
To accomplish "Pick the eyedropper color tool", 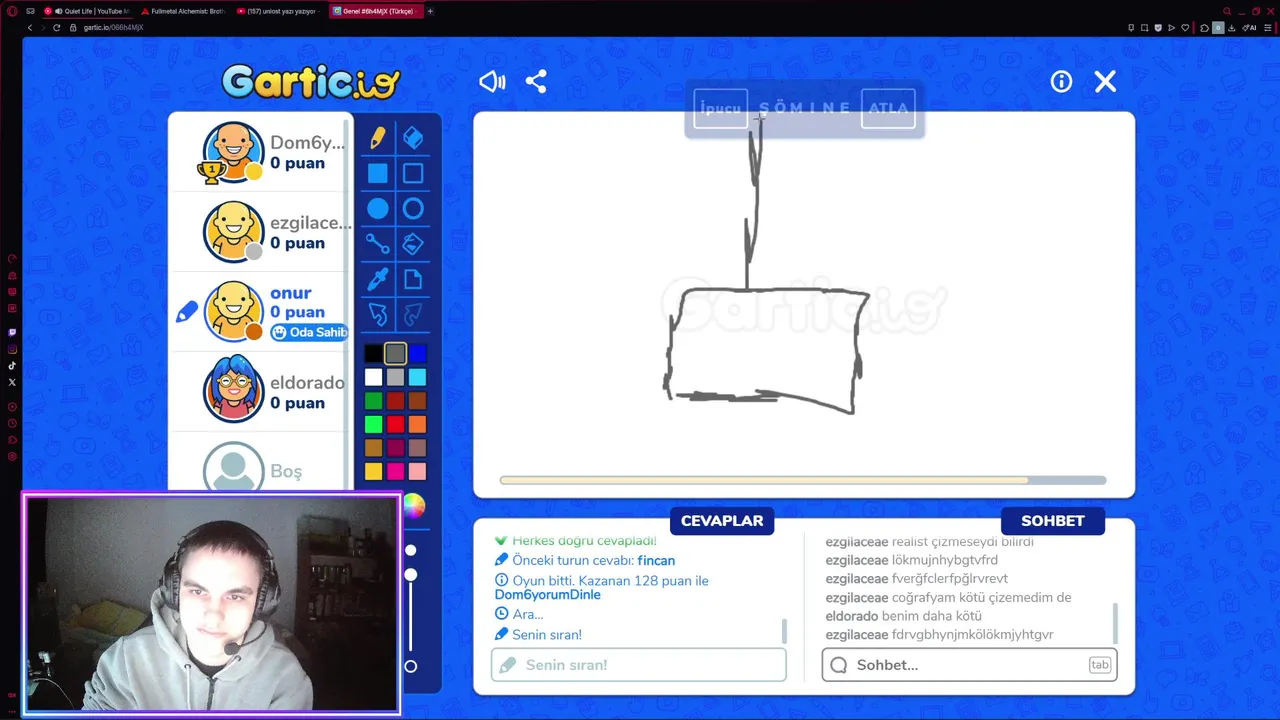I will 377,279.
